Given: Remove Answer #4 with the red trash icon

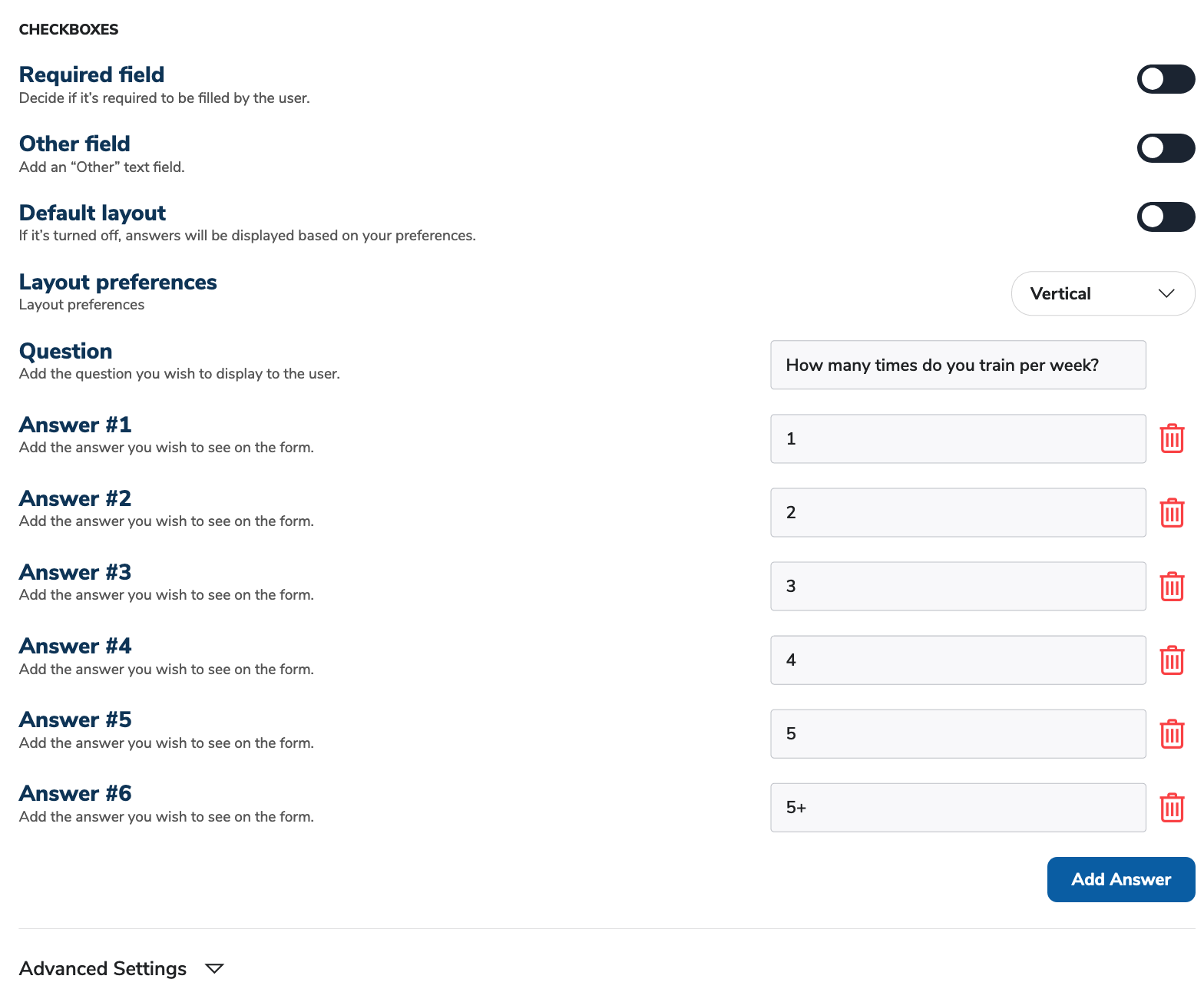Looking at the screenshot, I should coord(1173,660).
